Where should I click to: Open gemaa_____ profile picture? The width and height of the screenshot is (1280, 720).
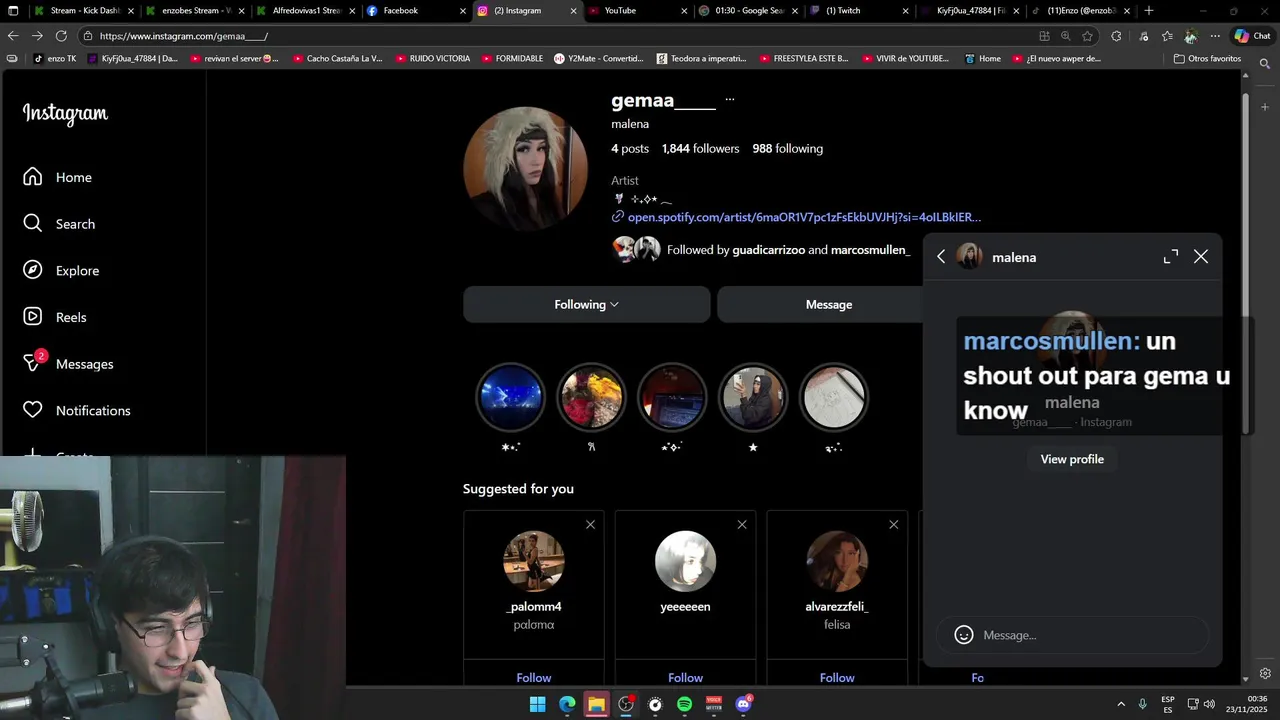(526, 169)
